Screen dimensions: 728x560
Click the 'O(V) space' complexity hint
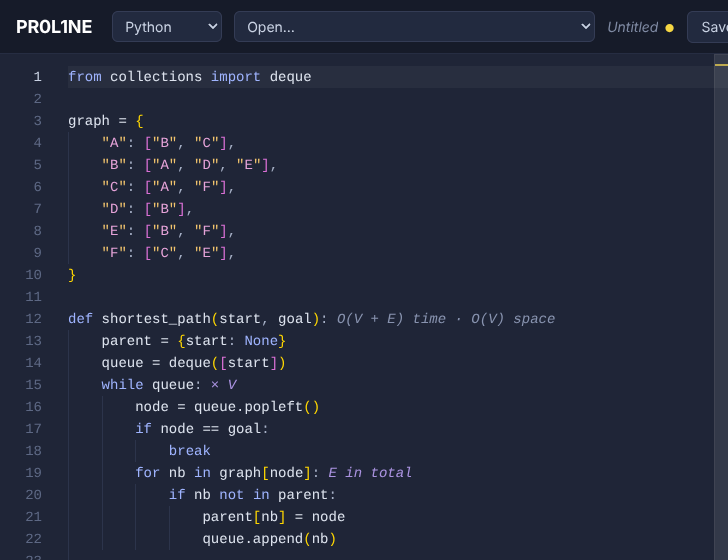tap(513, 319)
